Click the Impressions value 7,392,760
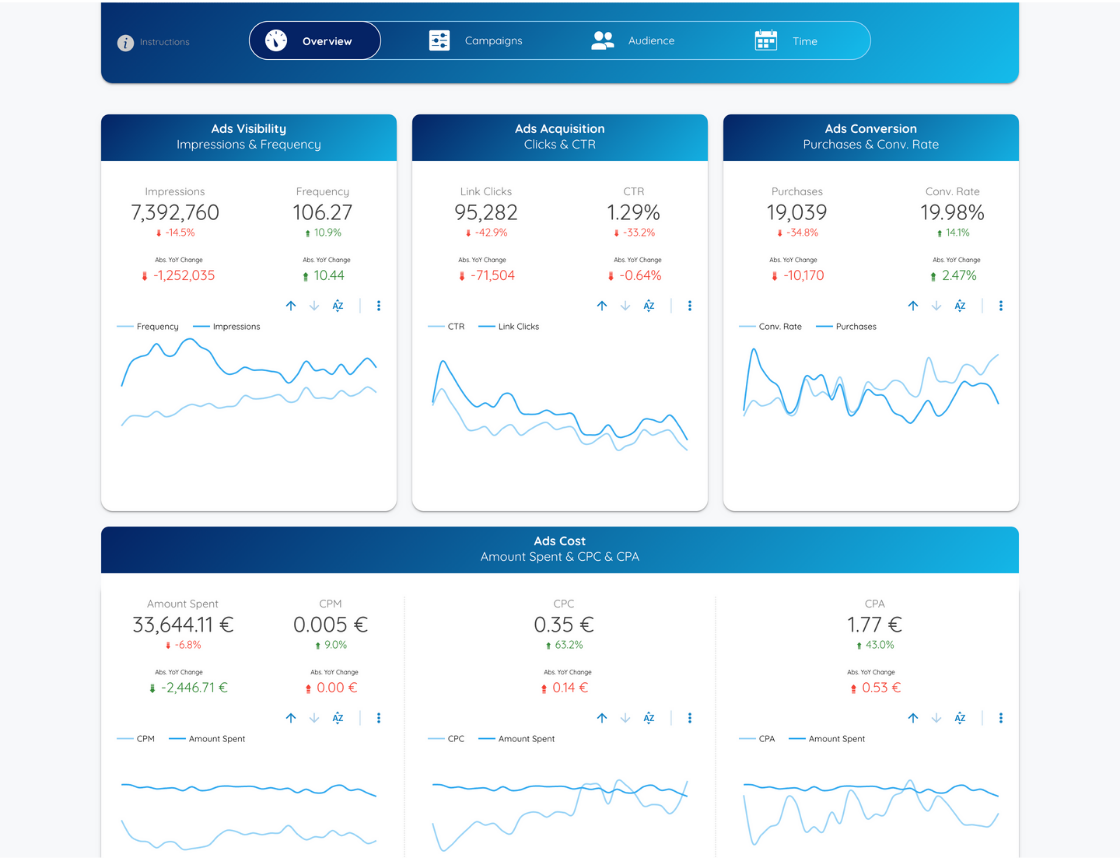 coord(175,212)
